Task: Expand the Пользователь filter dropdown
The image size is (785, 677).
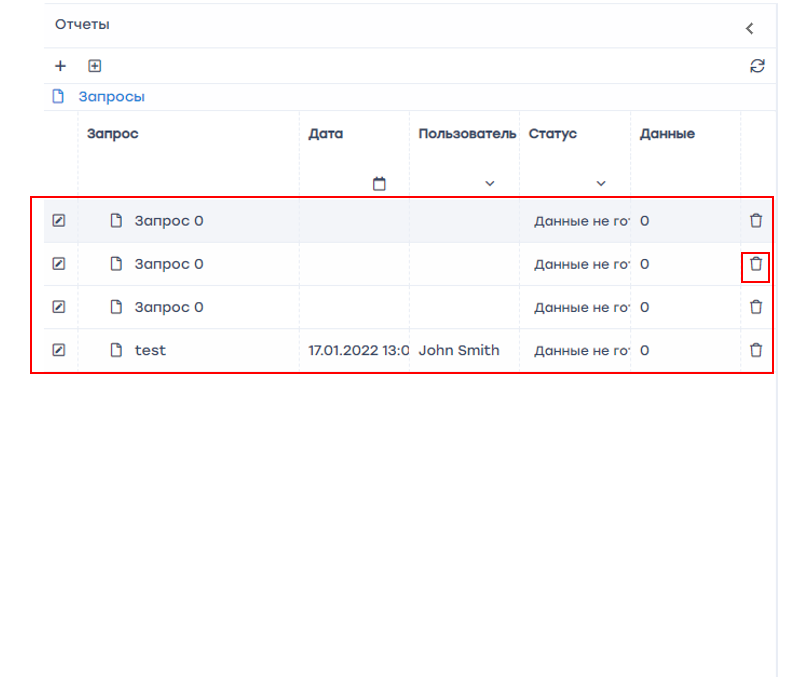Action: (x=489, y=184)
